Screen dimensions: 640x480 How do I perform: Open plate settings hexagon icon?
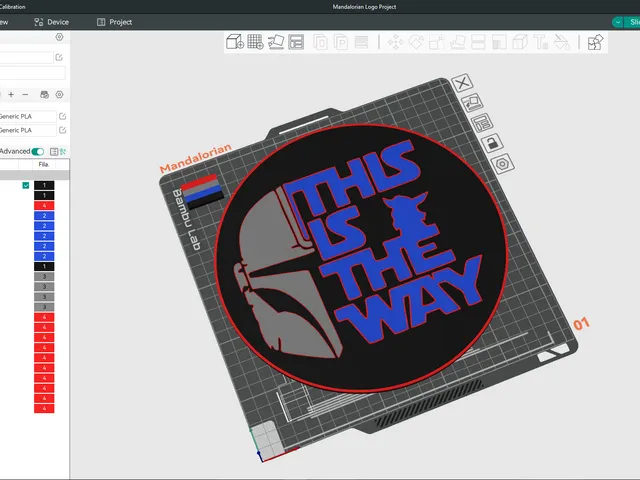coord(502,164)
